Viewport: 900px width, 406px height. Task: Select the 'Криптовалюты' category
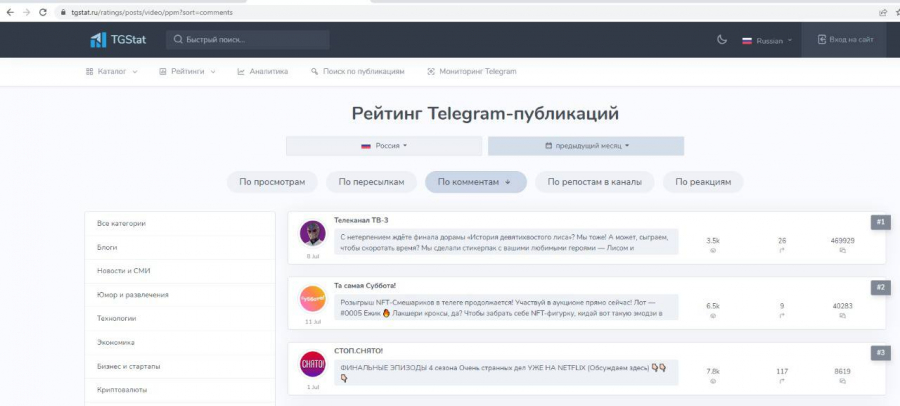coord(180,390)
